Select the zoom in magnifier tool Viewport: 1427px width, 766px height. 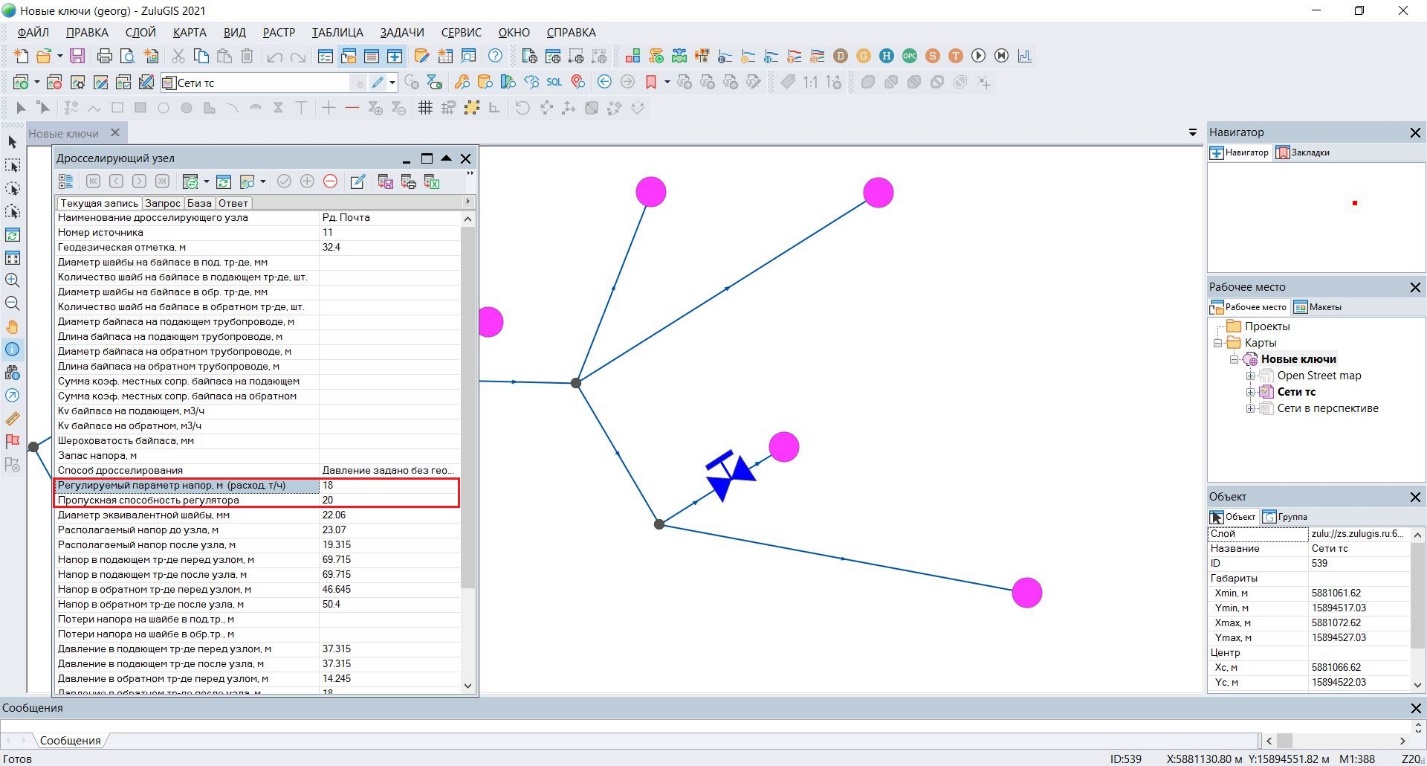click(x=13, y=281)
